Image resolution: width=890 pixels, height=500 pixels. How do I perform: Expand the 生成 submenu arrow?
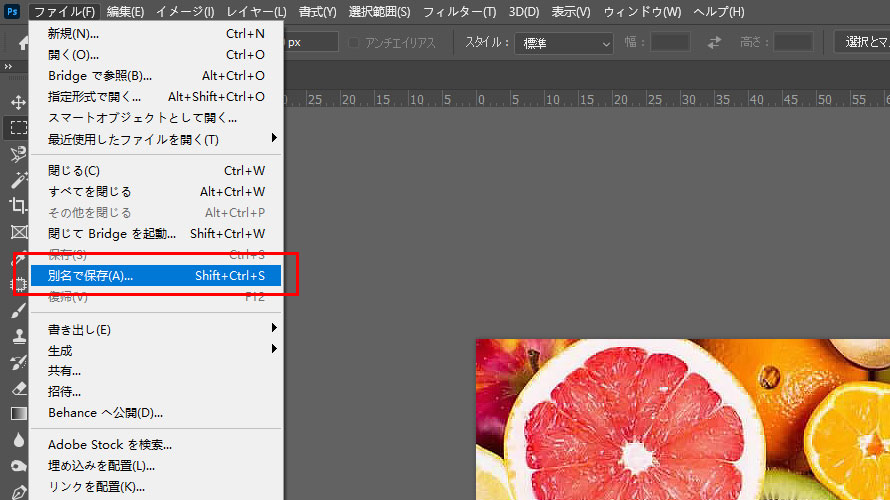click(274, 348)
